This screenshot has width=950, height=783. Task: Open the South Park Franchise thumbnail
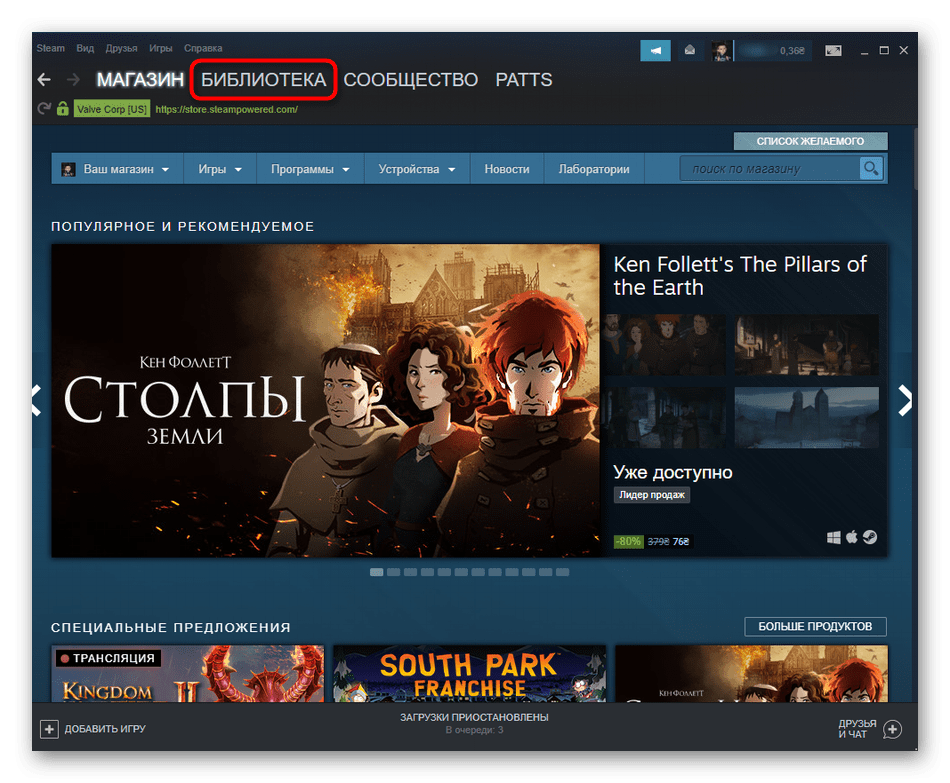point(469,673)
